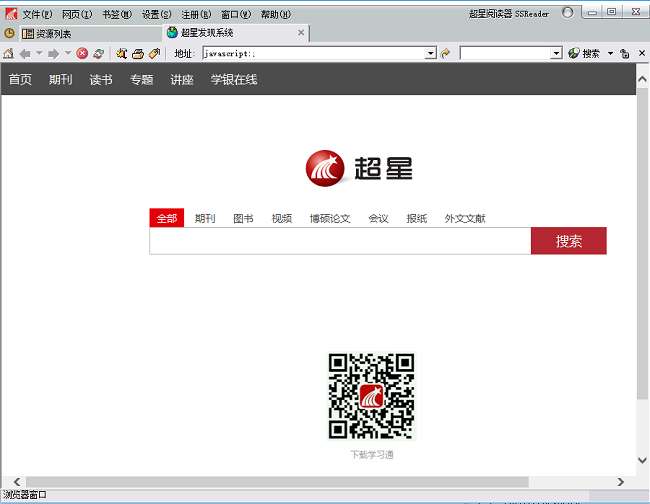The image size is (650, 504).
Task: Expand the Forward history dropdown arrow
Action: pos(68,53)
